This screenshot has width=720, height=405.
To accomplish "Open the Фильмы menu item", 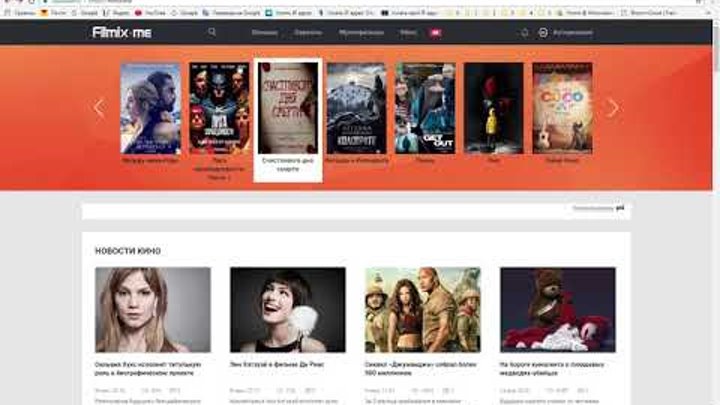I will (264, 32).
